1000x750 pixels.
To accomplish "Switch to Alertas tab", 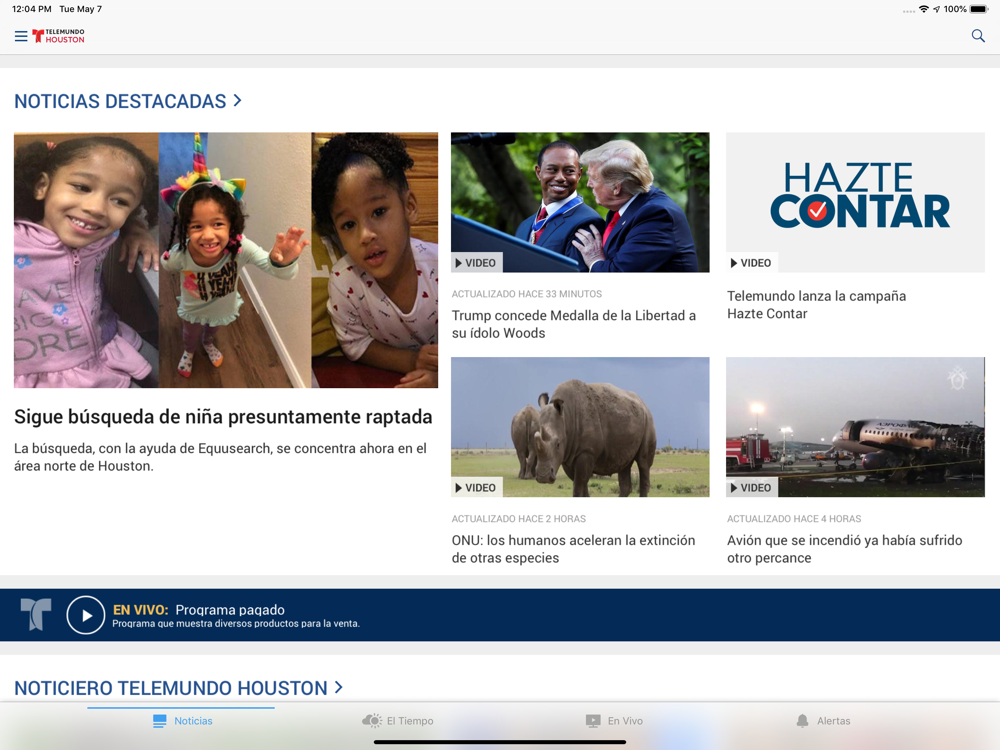I will click(x=823, y=721).
